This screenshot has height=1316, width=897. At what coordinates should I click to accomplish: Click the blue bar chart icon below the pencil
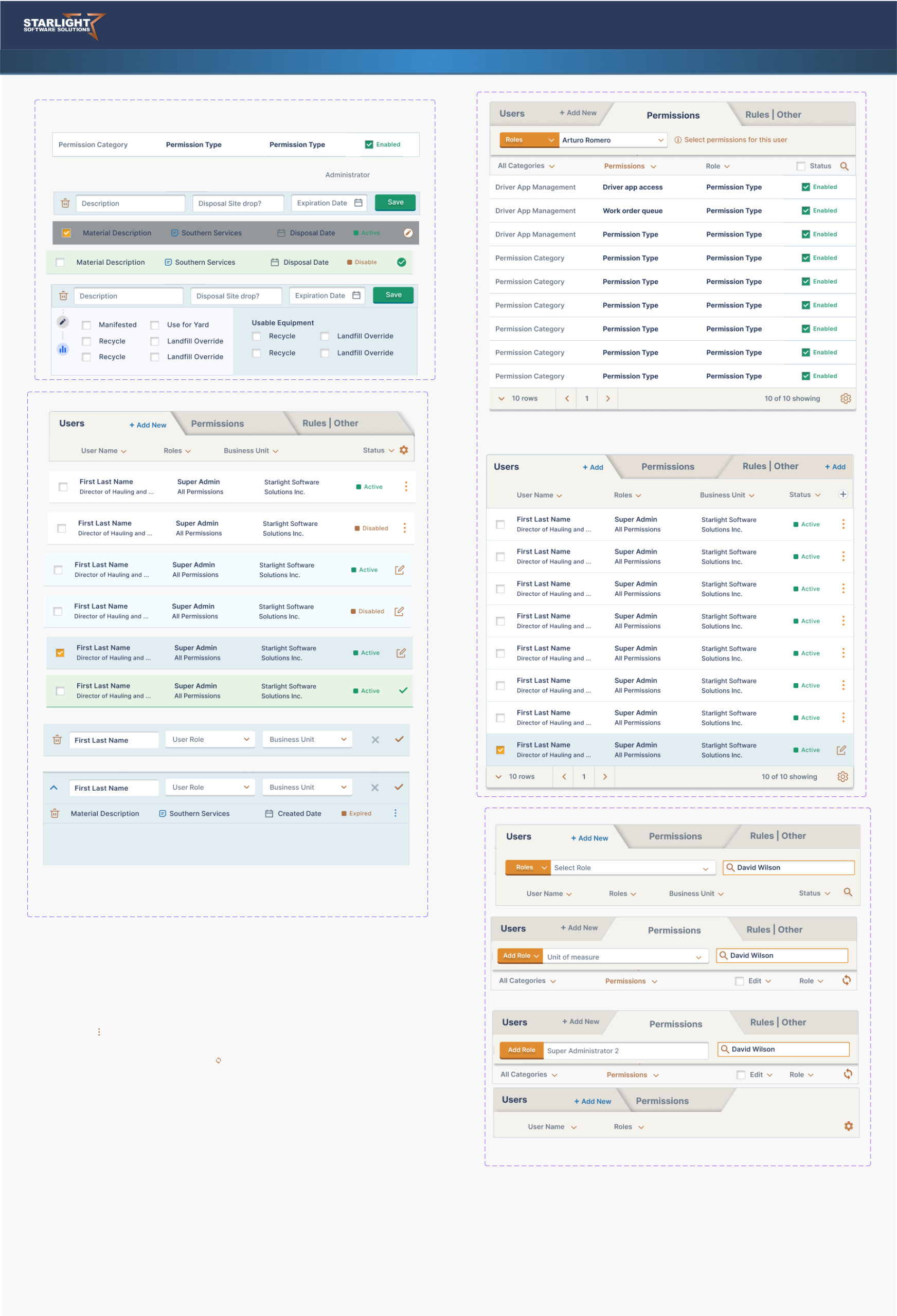[x=63, y=349]
